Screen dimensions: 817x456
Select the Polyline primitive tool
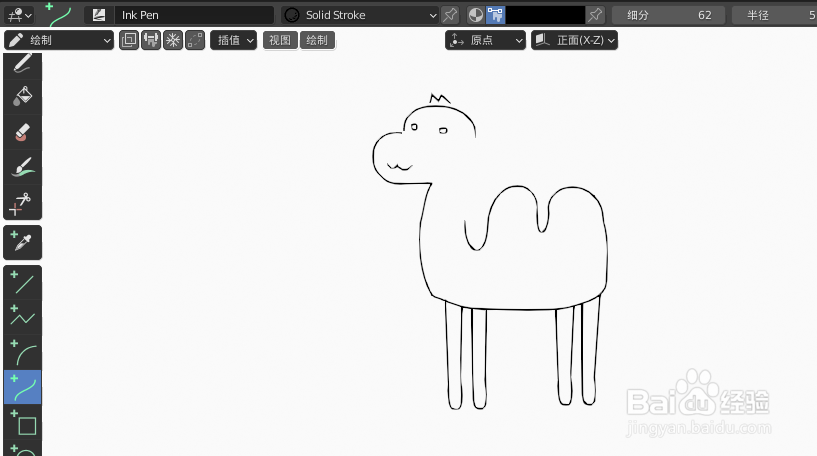(22, 317)
